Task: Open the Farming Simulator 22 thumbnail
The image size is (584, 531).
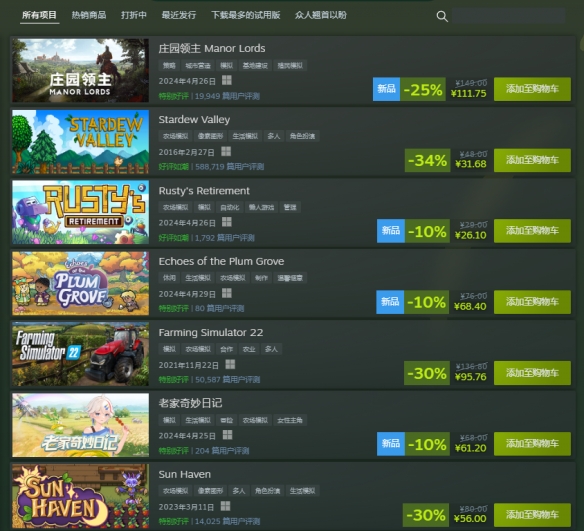Action: point(80,354)
